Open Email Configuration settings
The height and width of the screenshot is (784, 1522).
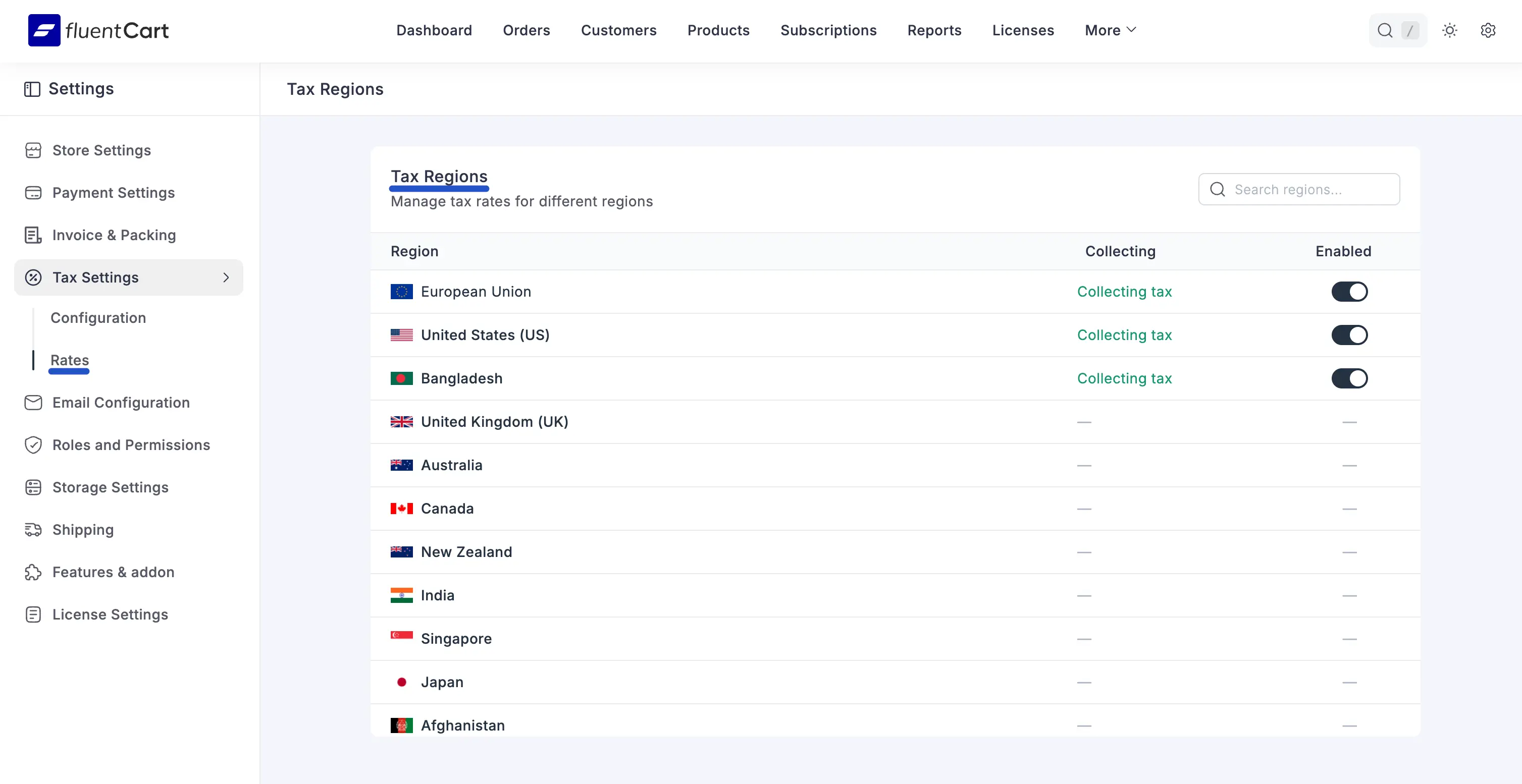point(121,403)
